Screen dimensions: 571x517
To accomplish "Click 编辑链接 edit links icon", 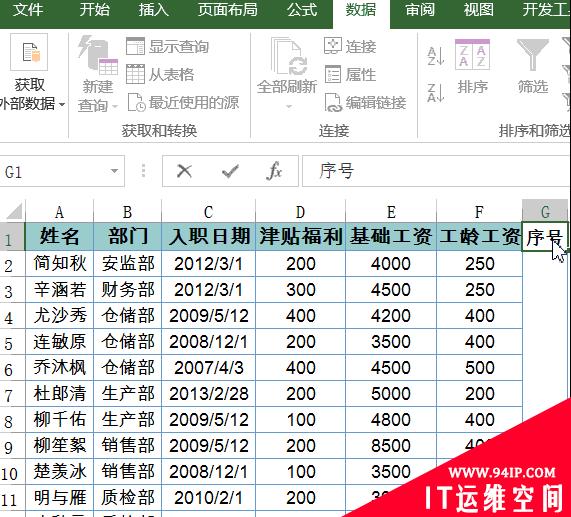I will (333, 103).
